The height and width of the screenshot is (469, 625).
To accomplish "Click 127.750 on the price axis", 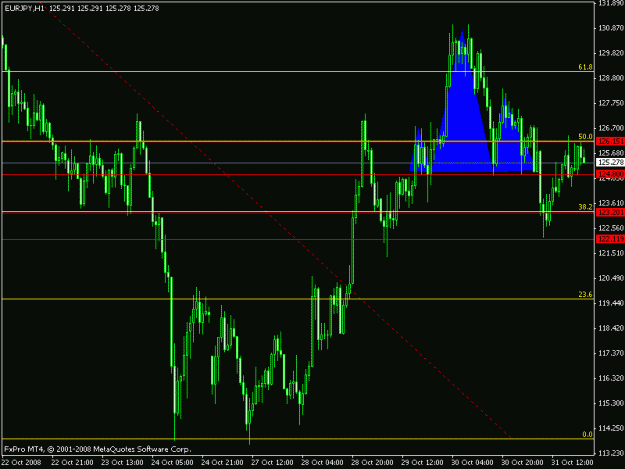I will tap(611, 103).
